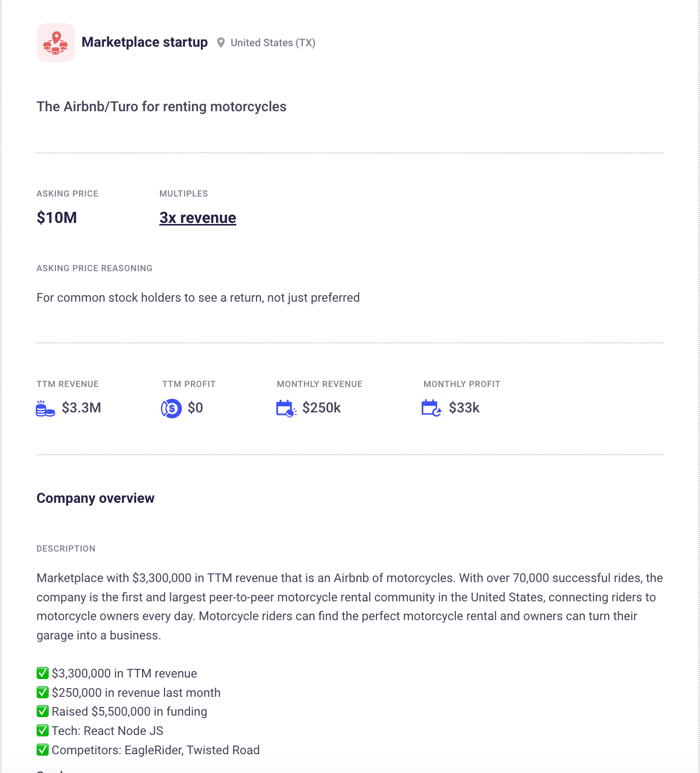Click green checkmark beside Raised $5,500,000 in funding
The width and height of the screenshot is (700, 773).
coord(42,711)
